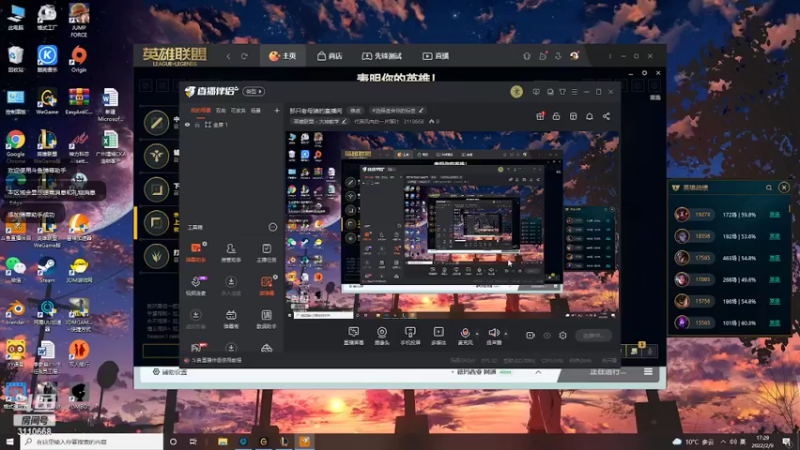Search in the 英雄战绩 panel
Image resolution: width=800 pixels, height=450 pixels.
click(x=768, y=188)
